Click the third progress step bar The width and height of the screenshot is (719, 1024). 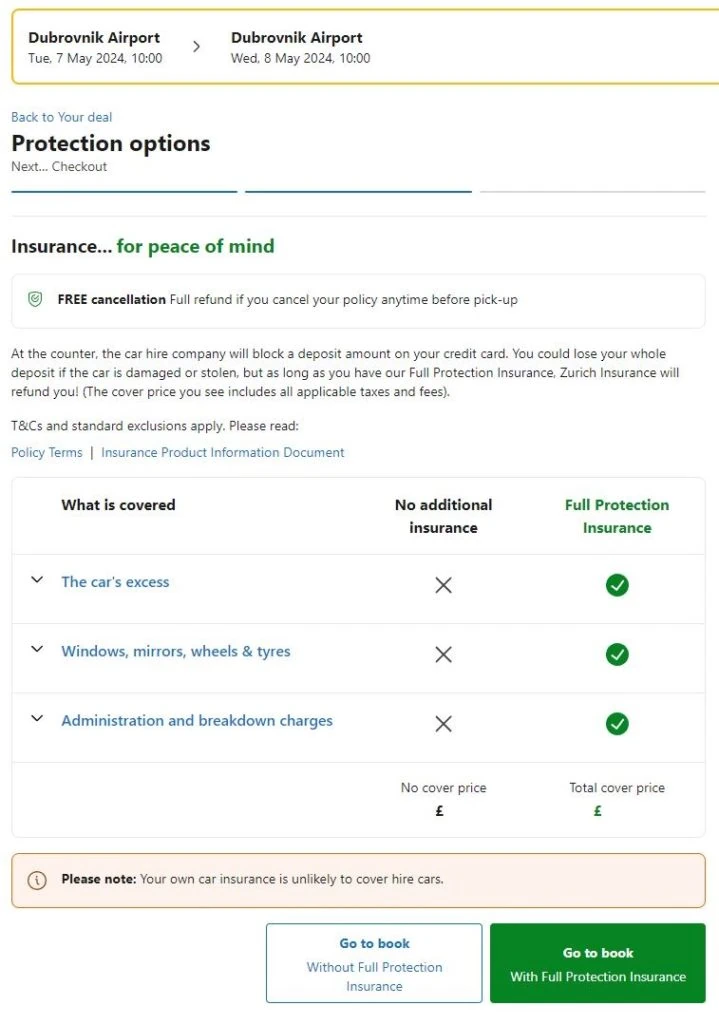pos(592,190)
